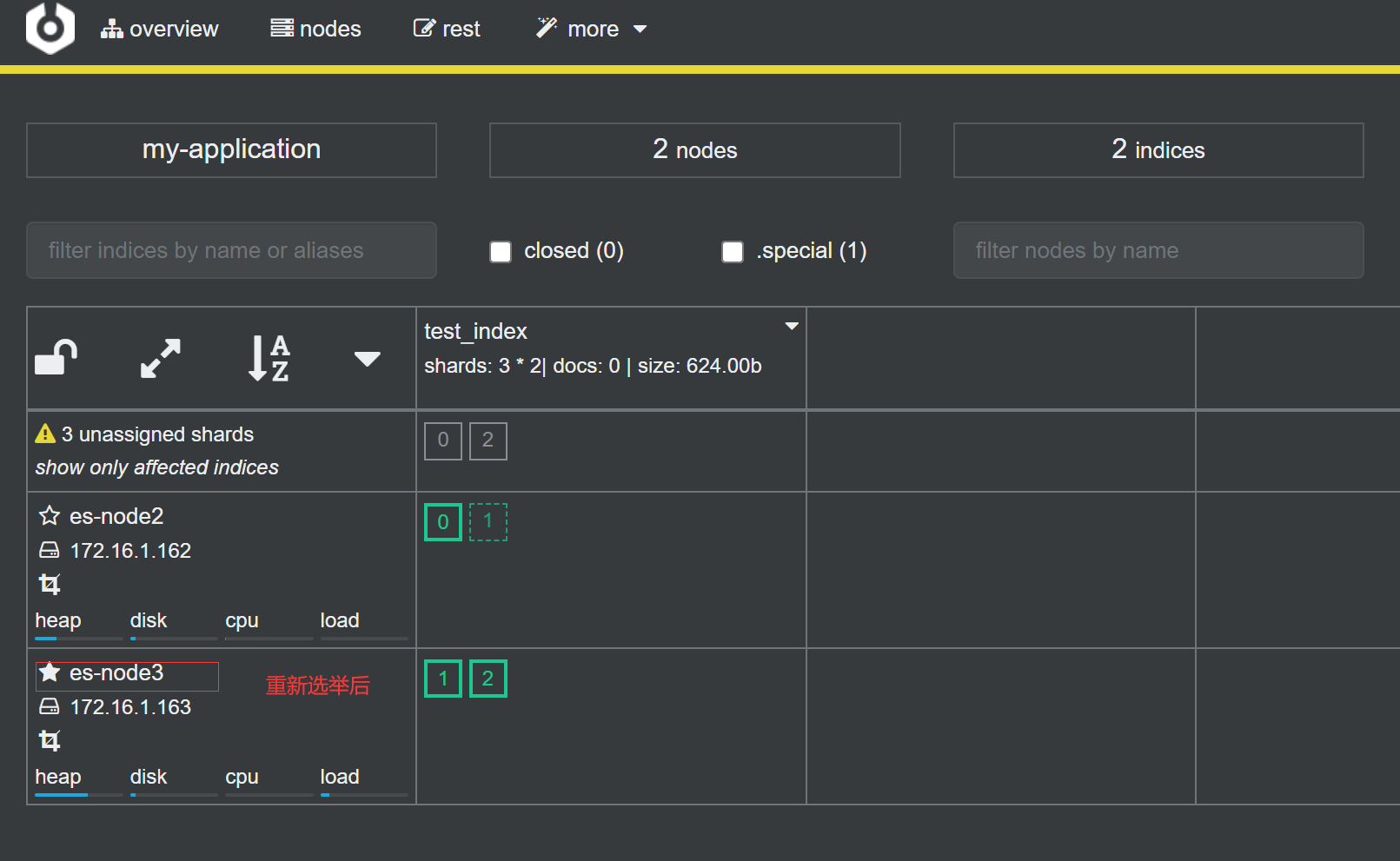Click es-node3 IP 172.16.1.163
Screen dimensions: 1400x861
point(130,707)
